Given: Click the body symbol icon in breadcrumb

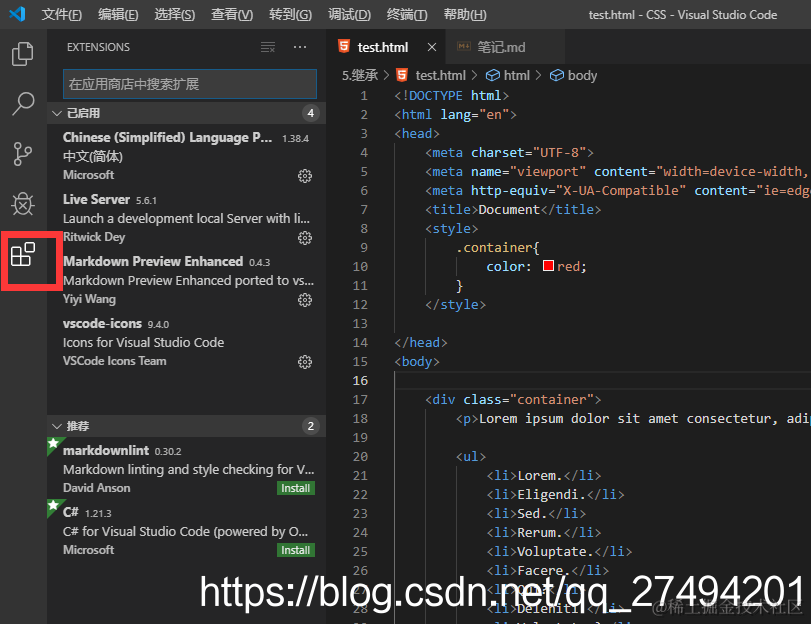Looking at the screenshot, I should point(557,76).
